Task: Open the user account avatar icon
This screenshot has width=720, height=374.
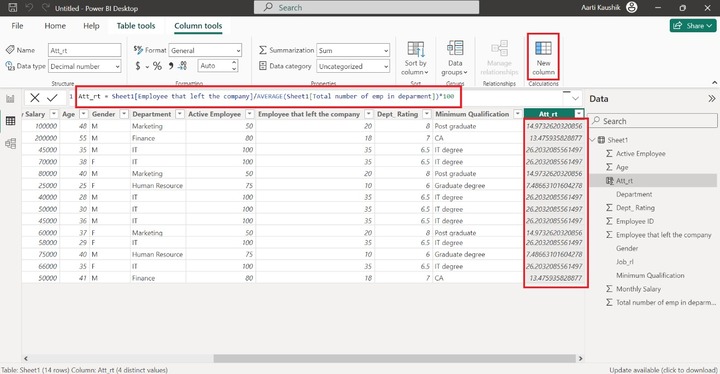Action: point(632,7)
